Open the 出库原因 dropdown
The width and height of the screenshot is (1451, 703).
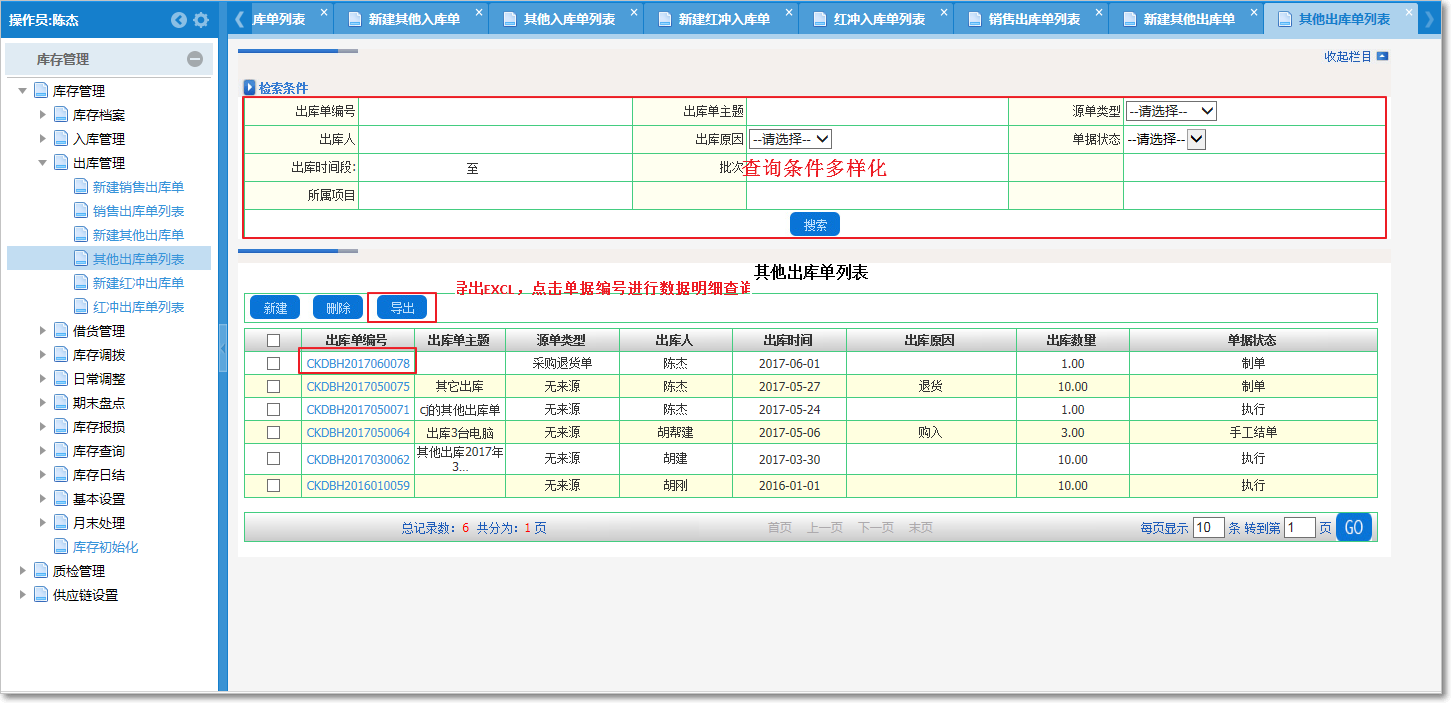click(790, 139)
